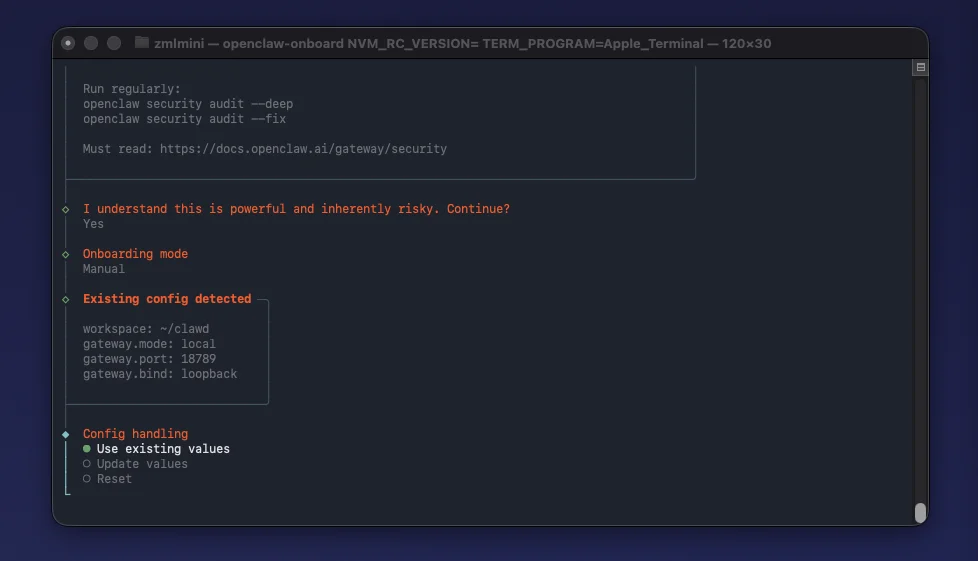Open the docs.openclaw.ai gateway security URL

click(x=303, y=149)
